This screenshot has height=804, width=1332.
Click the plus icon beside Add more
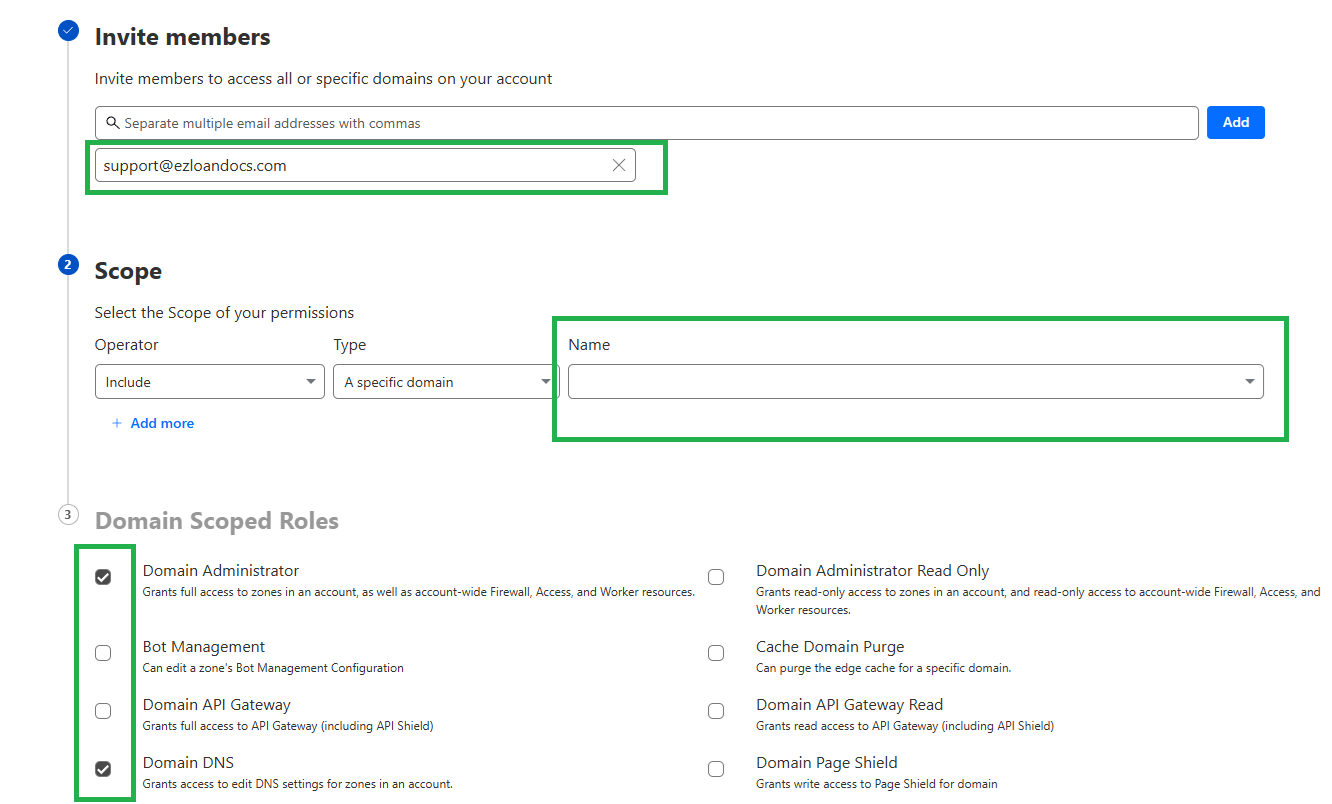[x=117, y=424]
